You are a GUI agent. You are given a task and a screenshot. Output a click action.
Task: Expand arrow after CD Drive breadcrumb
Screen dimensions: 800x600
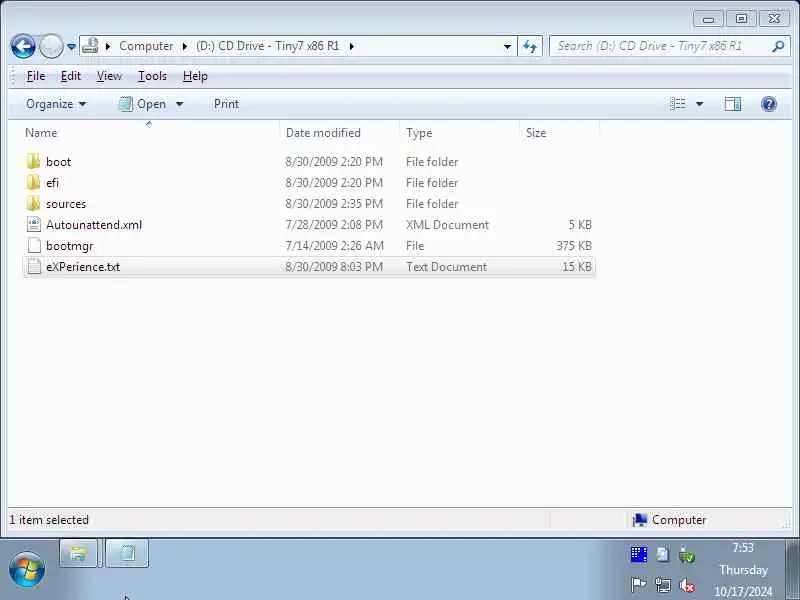coord(352,46)
